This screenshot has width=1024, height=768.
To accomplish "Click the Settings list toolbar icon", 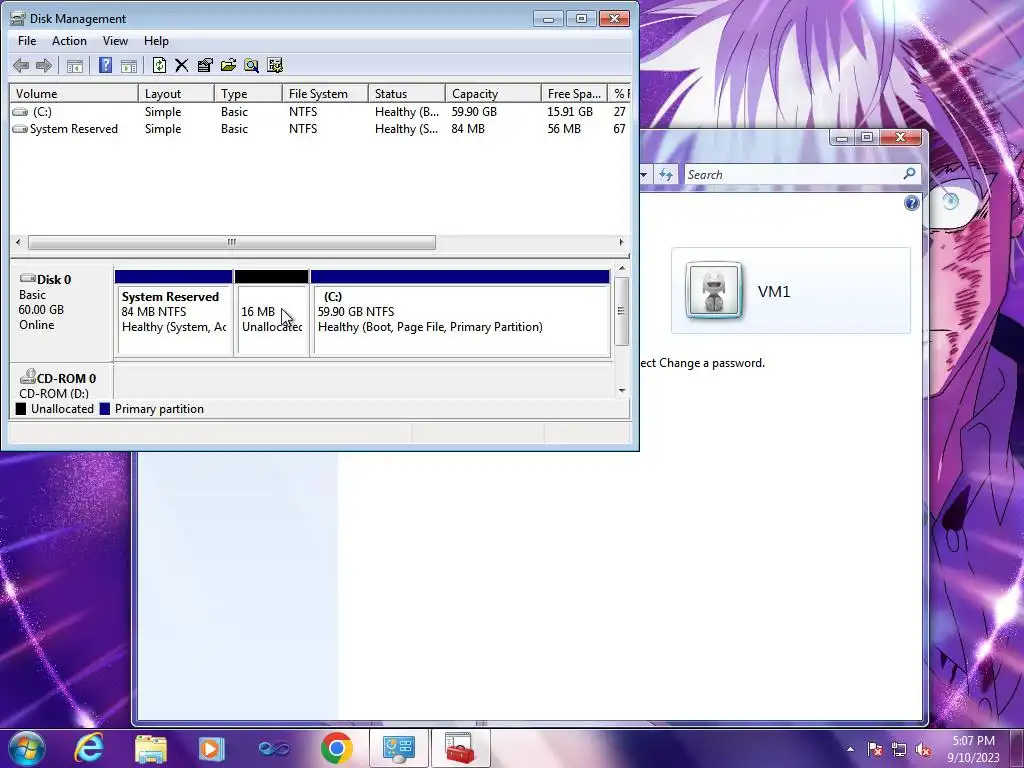I will coord(275,65).
